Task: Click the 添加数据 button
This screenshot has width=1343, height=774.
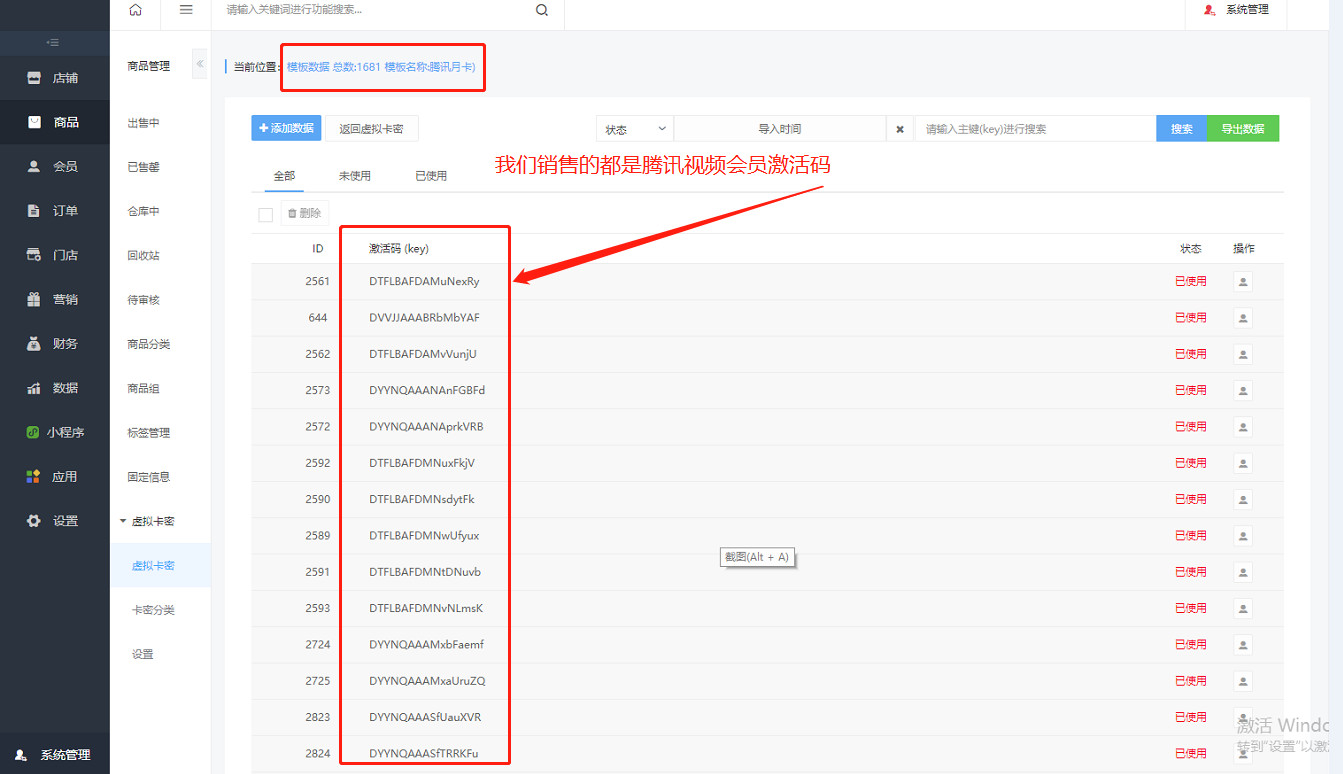Action: pyautogui.click(x=285, y=128)
